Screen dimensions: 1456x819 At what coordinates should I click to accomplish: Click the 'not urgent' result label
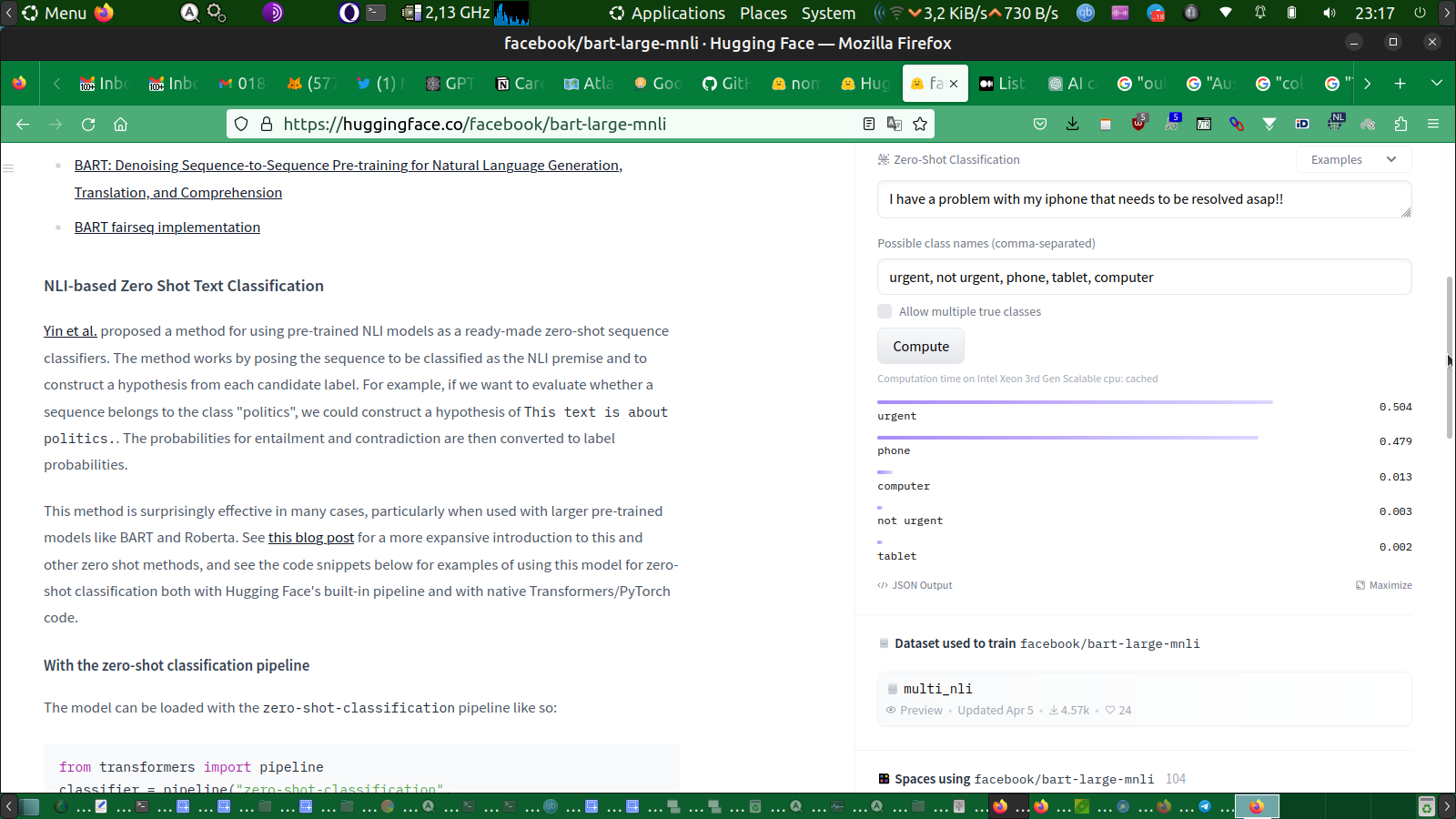(910, 521)
